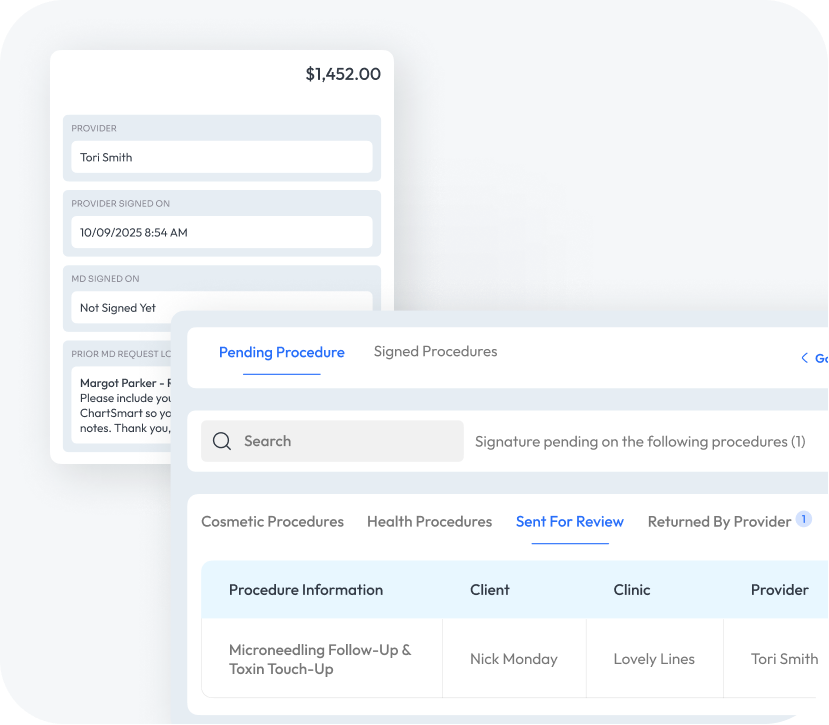
Task: Click the Lovely Lines clinic cell
Action: tap(653, 659)
